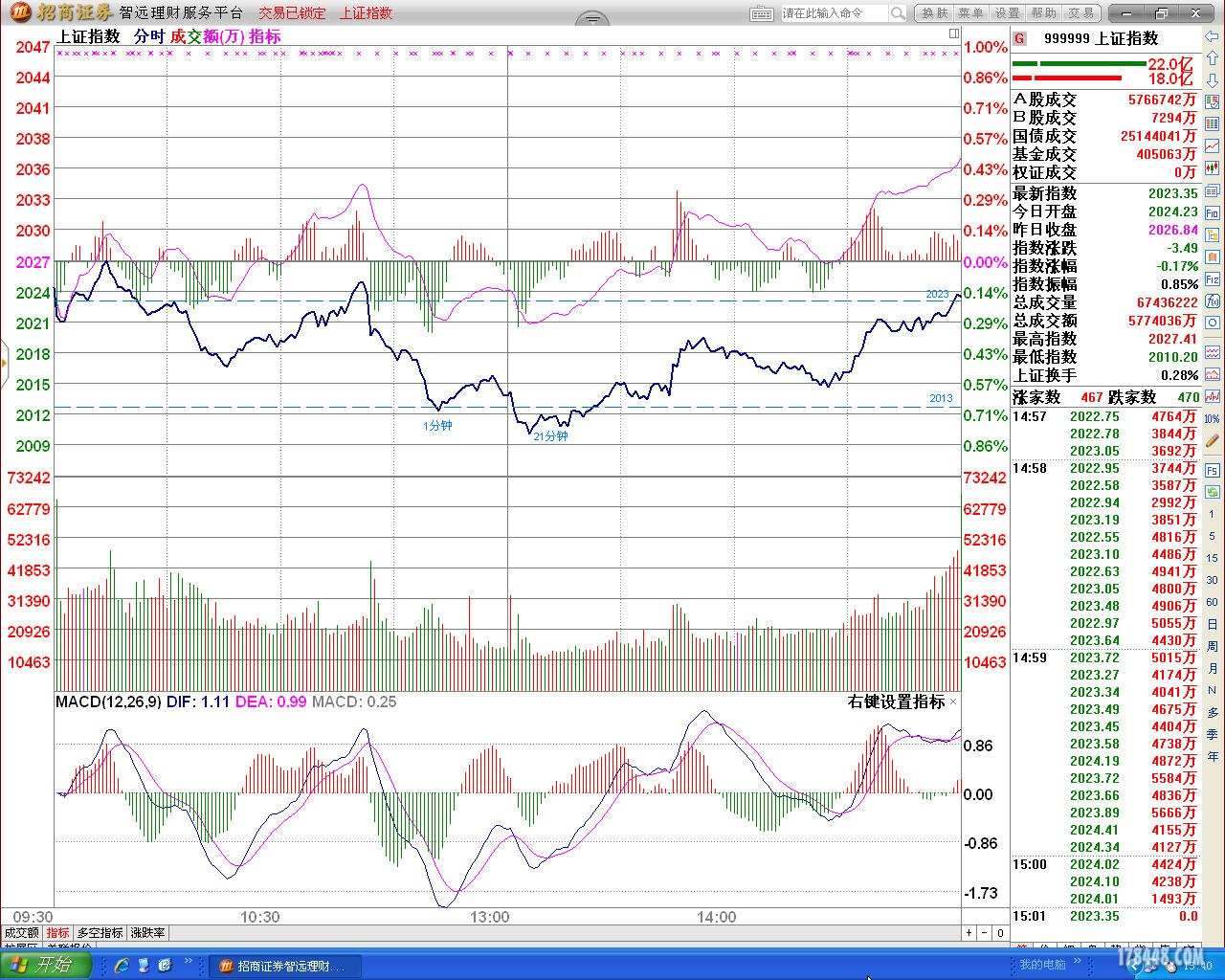Switch to the 15-minute period

pyautogui.click(x=1212, y=559)
